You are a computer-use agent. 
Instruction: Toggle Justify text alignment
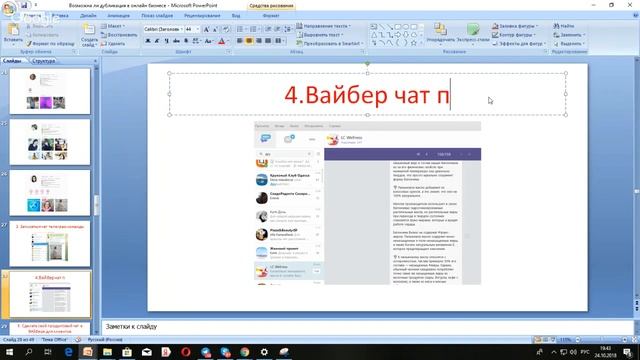(268, 41)
